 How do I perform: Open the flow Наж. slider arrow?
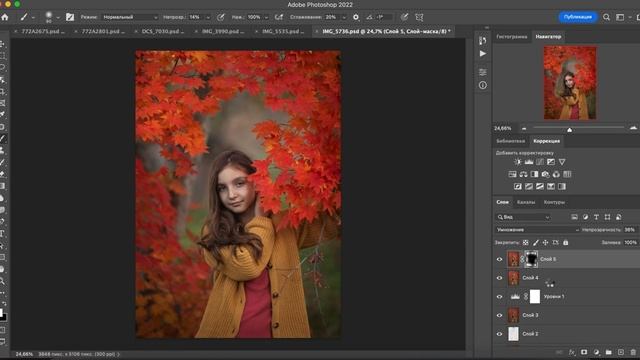(x=266, y=17)
